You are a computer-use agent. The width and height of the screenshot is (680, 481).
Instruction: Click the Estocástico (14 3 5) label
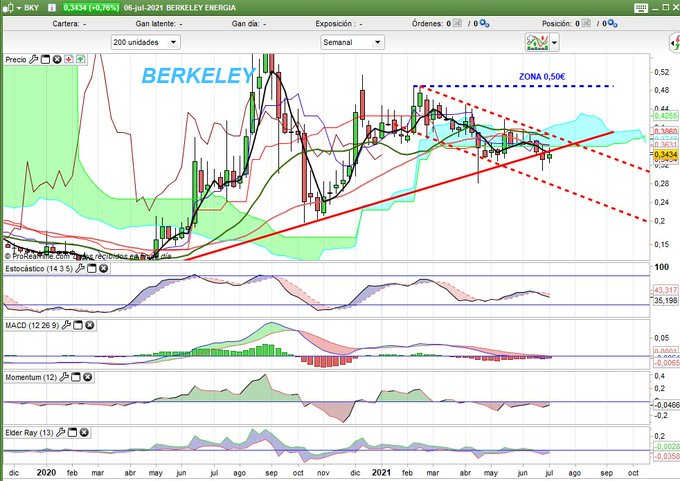point(39,269)
